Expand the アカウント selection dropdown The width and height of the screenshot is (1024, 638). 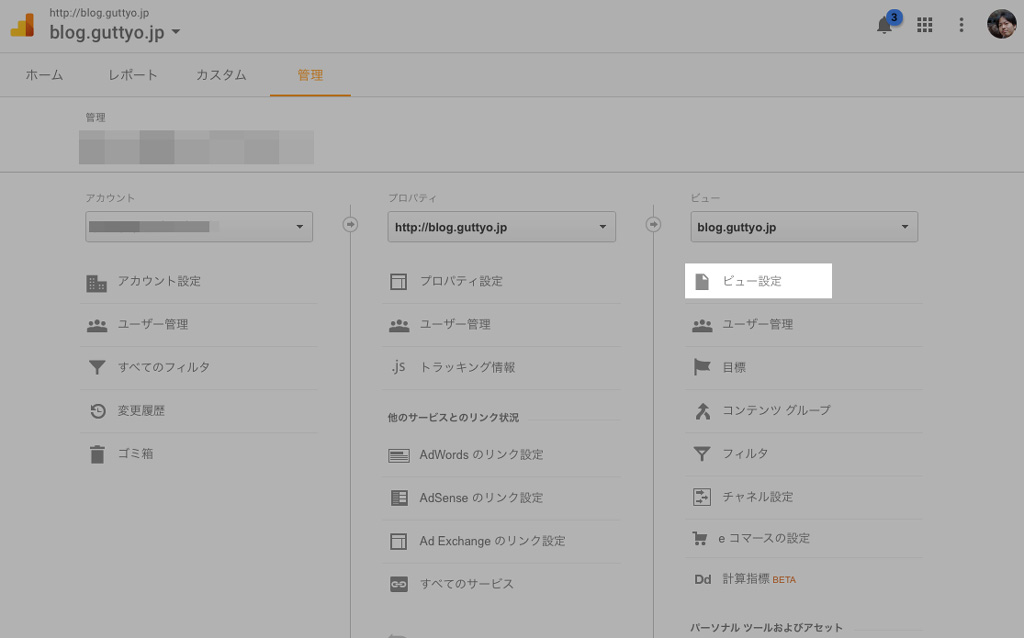[x=199, y=227]
